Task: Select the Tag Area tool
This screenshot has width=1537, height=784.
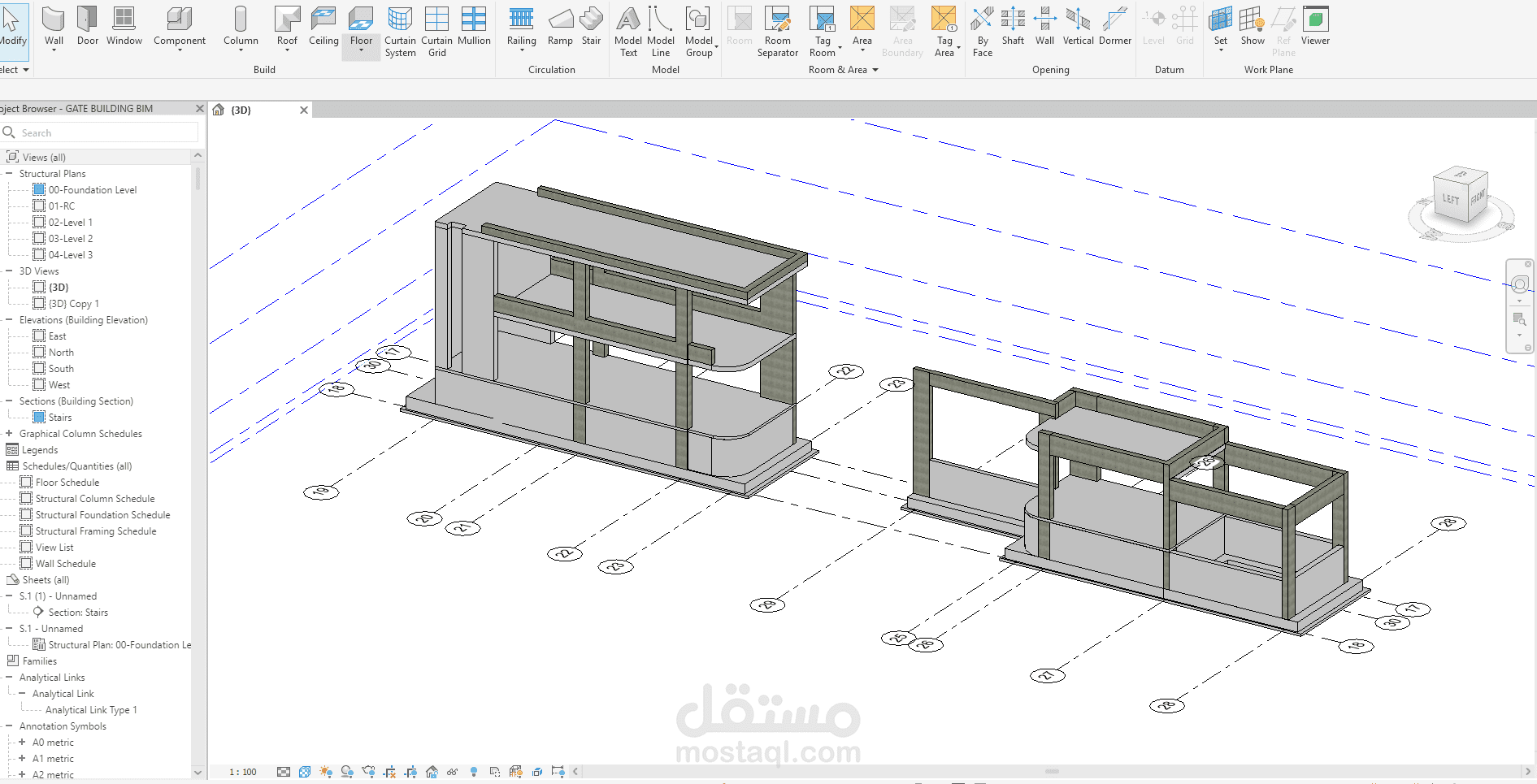Action: pyautogui.click(x=944, y=32)
